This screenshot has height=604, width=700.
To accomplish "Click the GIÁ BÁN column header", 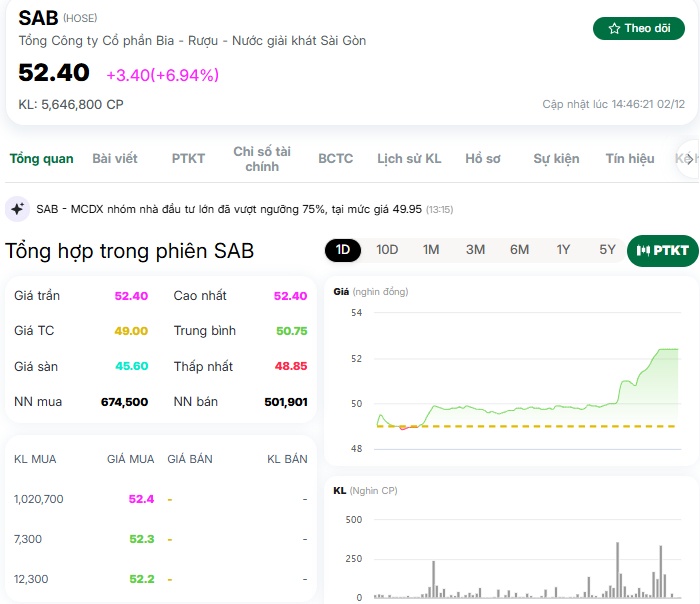I will click(x=190, y=459).
